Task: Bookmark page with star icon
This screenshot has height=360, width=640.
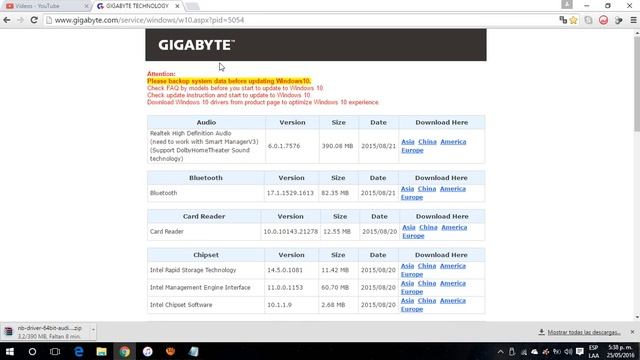Action: [573, 20]
